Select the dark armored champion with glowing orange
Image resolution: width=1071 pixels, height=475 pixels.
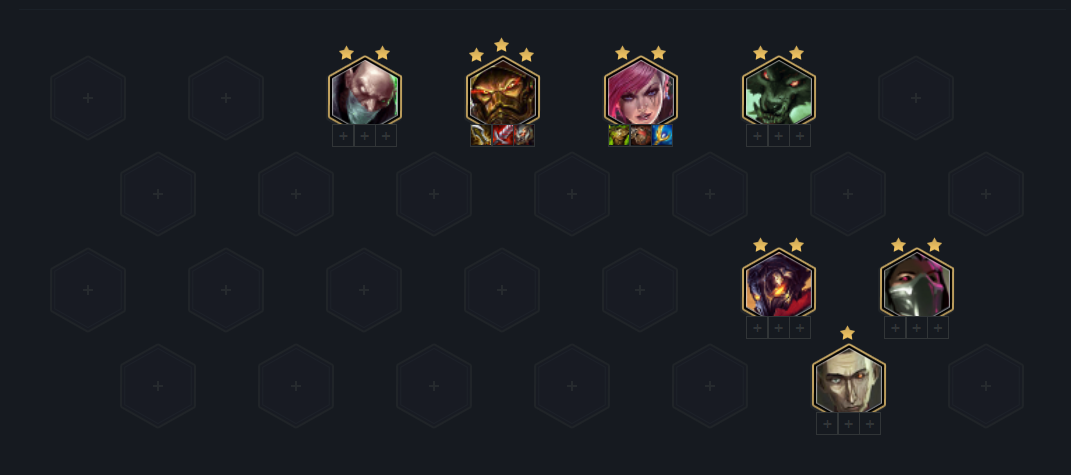coord(779,285)
